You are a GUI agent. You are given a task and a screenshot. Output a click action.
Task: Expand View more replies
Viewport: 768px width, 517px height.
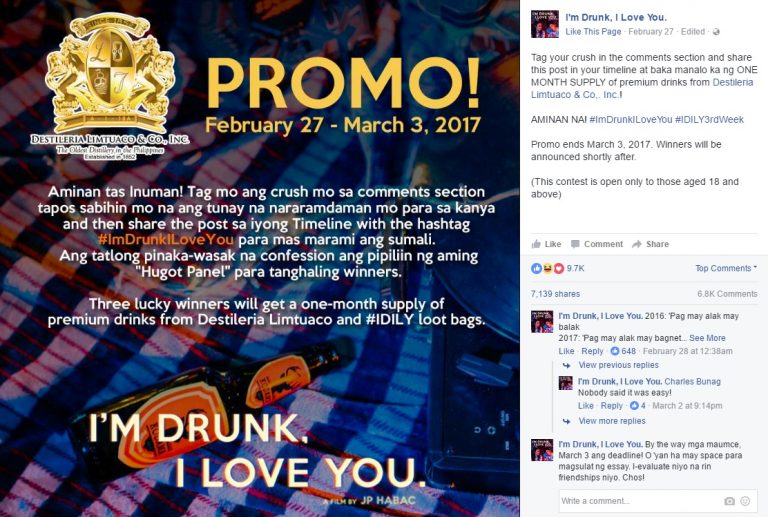[612, 421]
